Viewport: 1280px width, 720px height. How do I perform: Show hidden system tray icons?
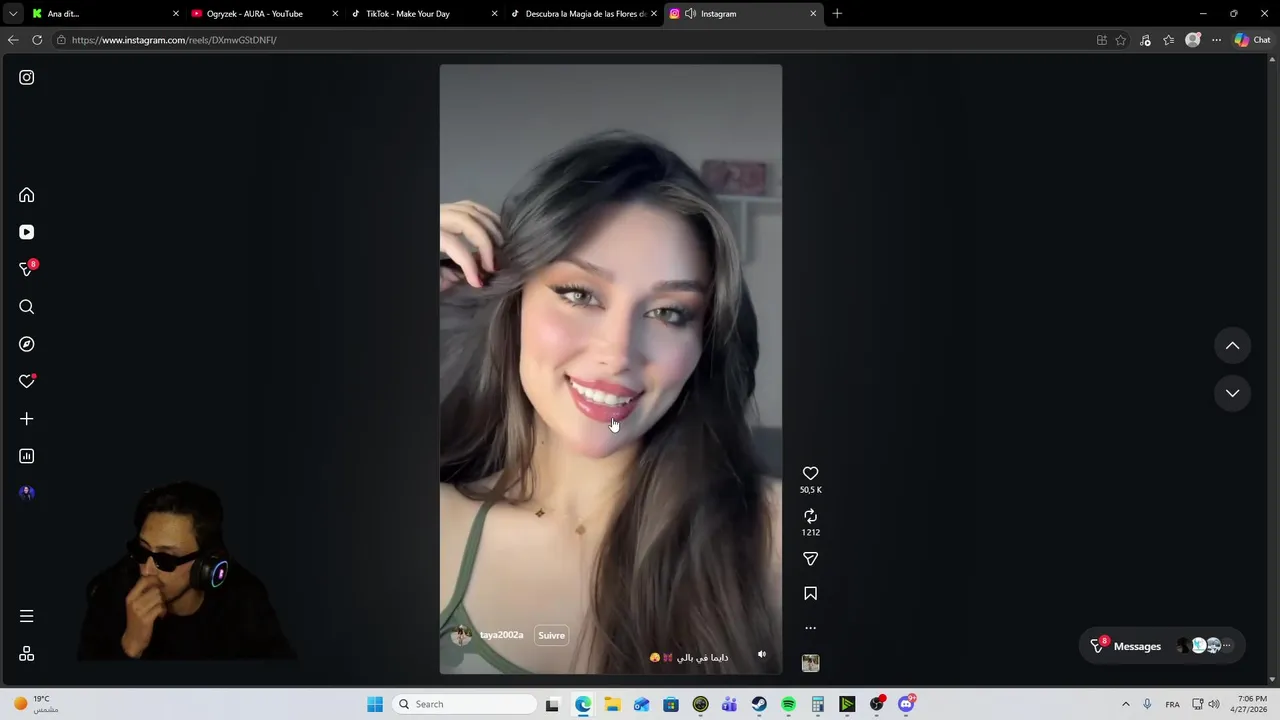click(1125, 704)
